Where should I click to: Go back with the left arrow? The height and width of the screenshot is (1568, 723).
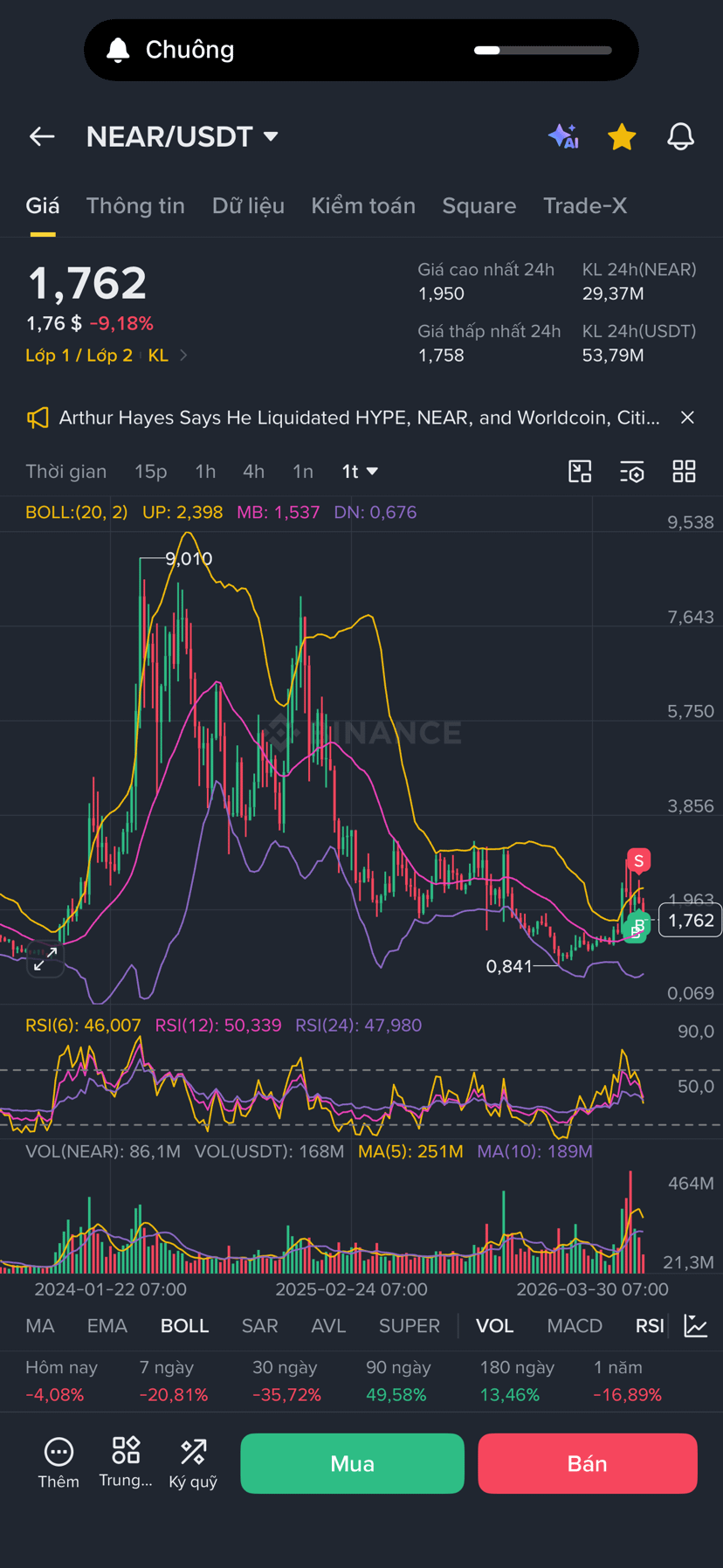click(42, 136)
